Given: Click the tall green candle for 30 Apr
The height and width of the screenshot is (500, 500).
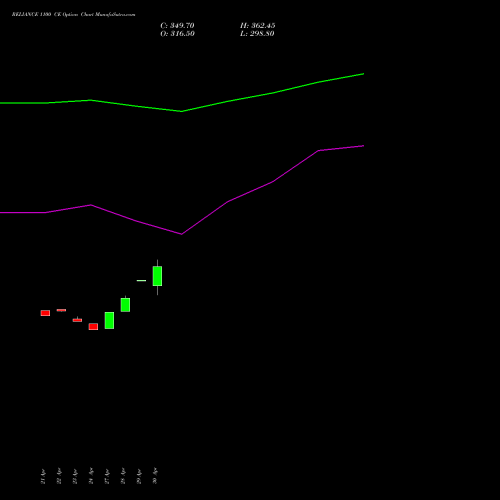Looking at the screenshot, I should (157, 276).
